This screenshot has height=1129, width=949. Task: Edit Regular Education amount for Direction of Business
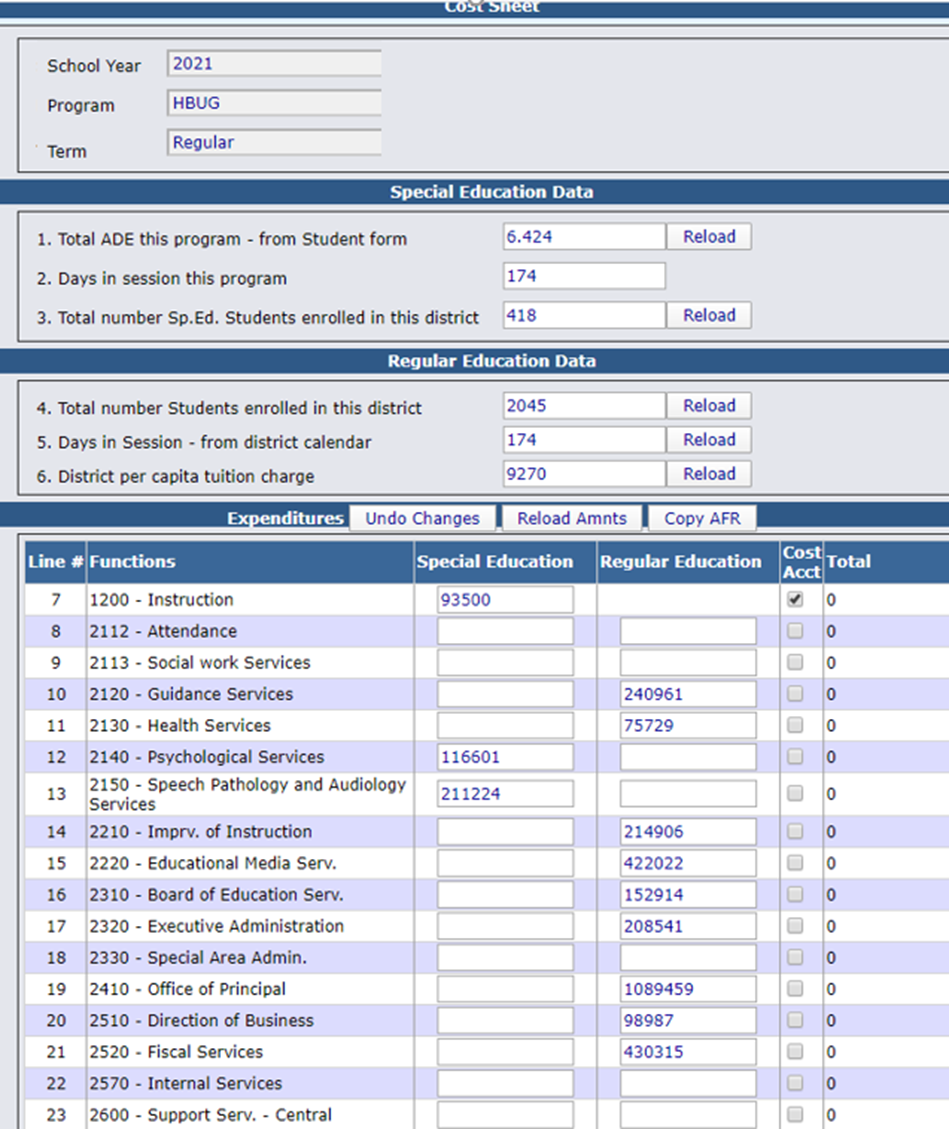click(688, 1020)
